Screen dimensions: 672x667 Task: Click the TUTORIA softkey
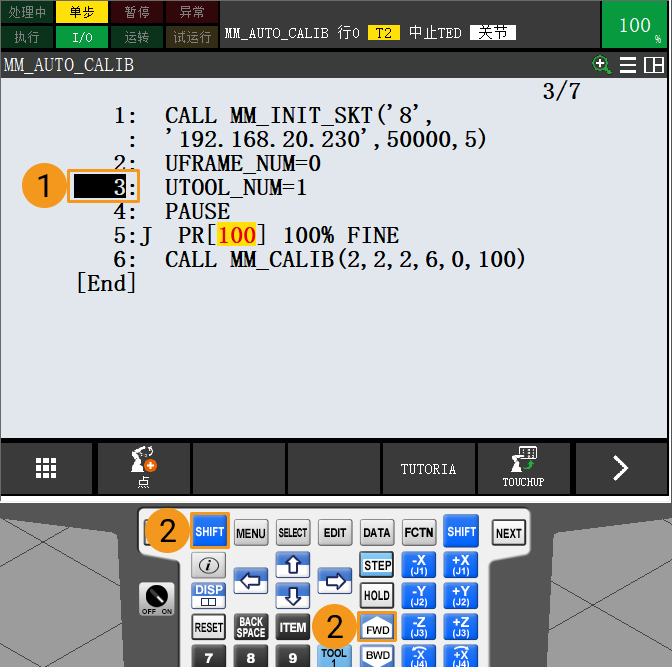[428, 469]
